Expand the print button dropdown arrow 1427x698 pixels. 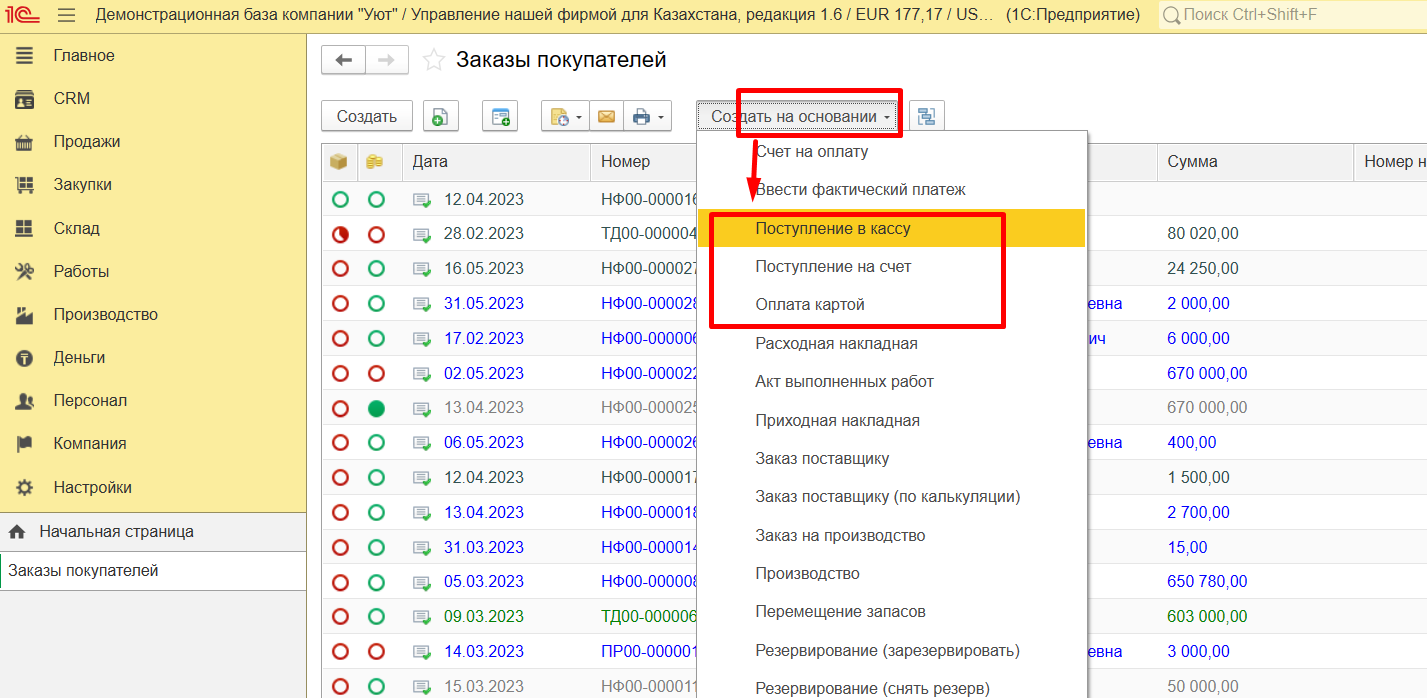coord(660,118)
